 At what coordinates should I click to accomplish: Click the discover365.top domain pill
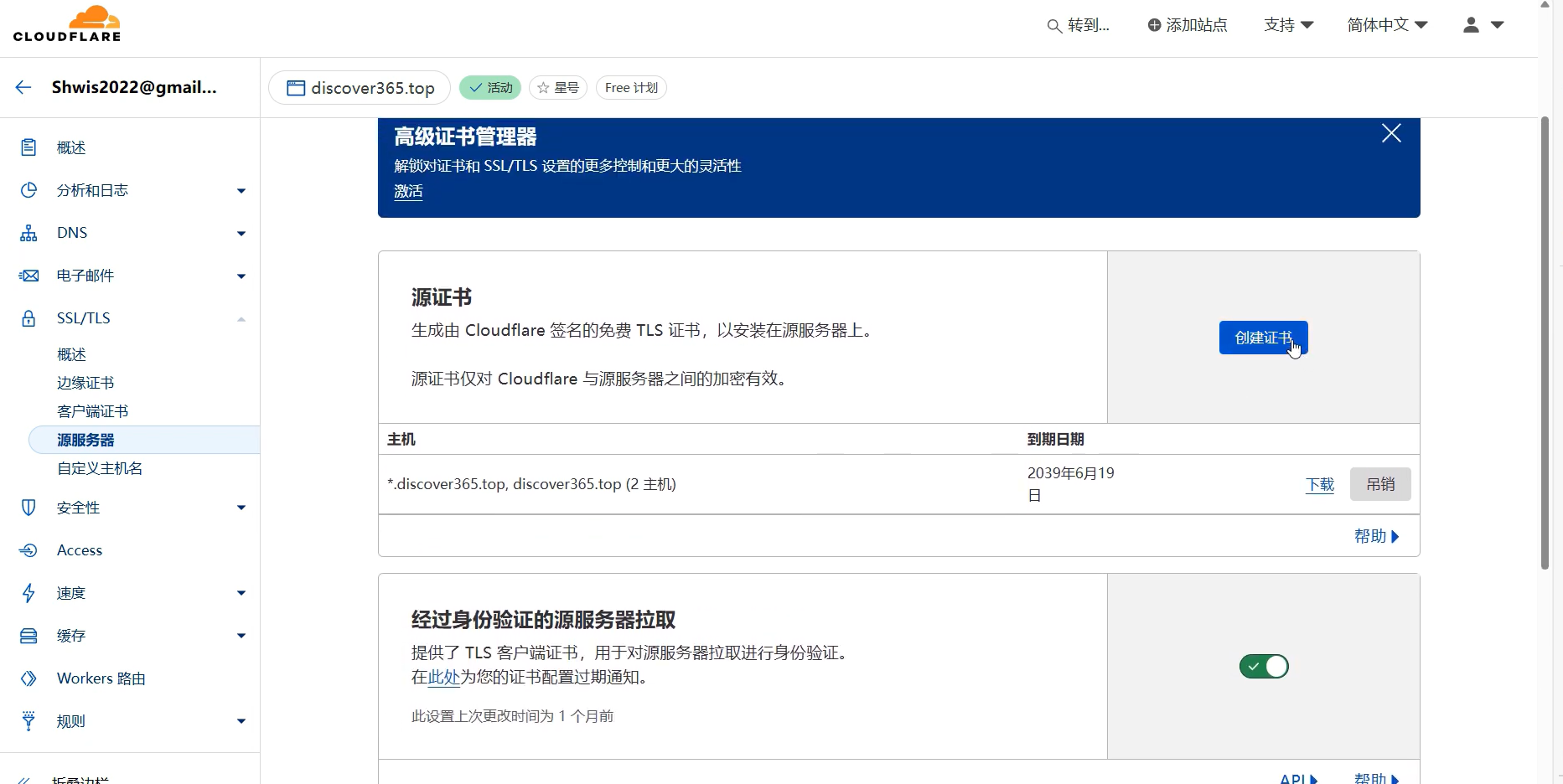coord(360,88)
